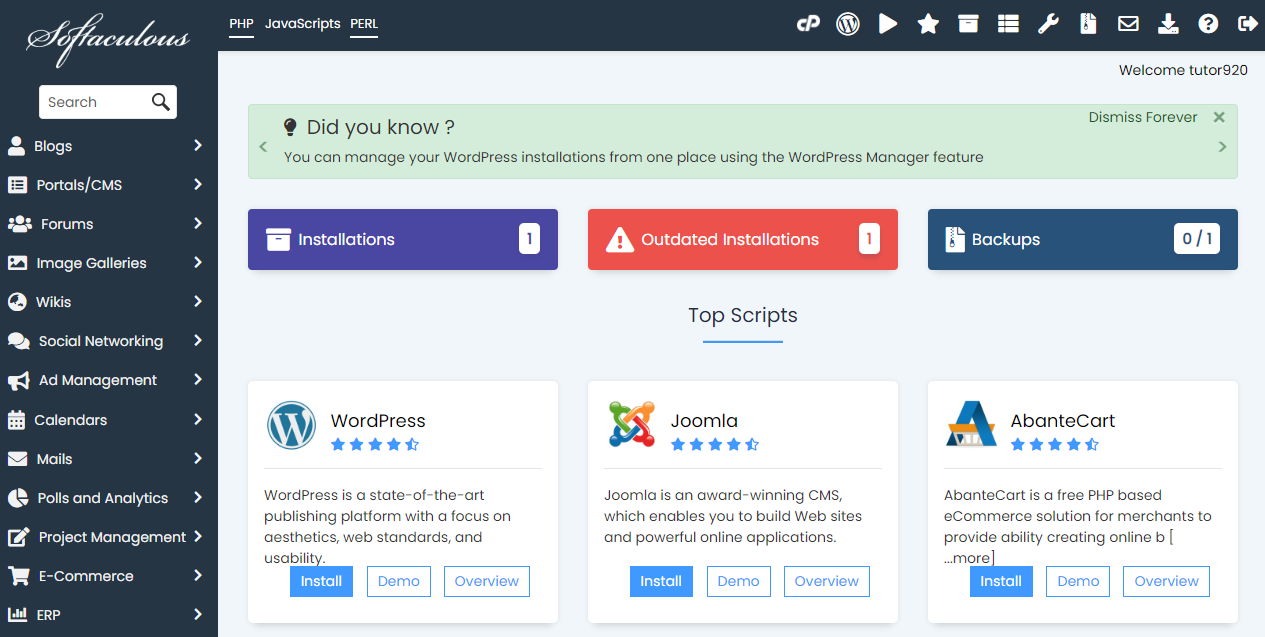Open backups zip file icon in toolbar
The height and width of the screenshot is (637, 1265).
[x=1088, y=24]
